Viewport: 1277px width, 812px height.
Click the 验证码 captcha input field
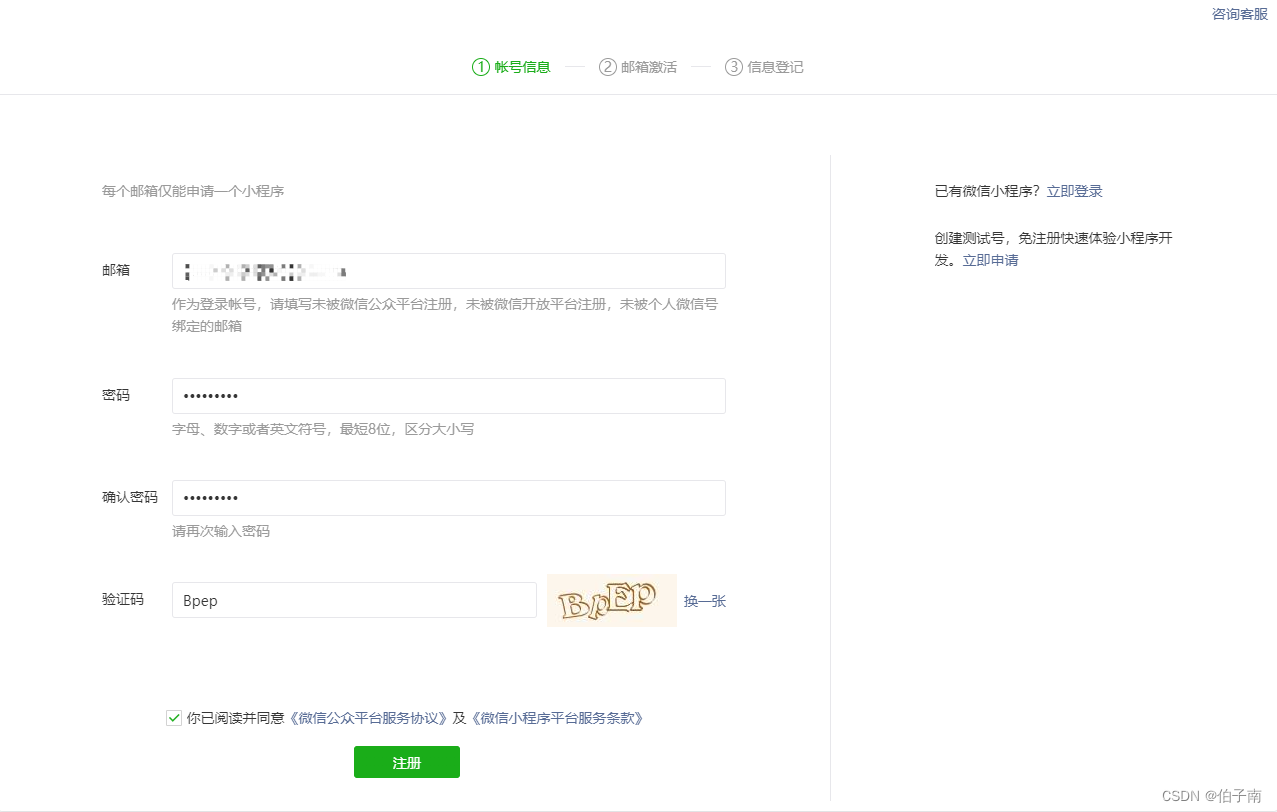click(353, 600)
